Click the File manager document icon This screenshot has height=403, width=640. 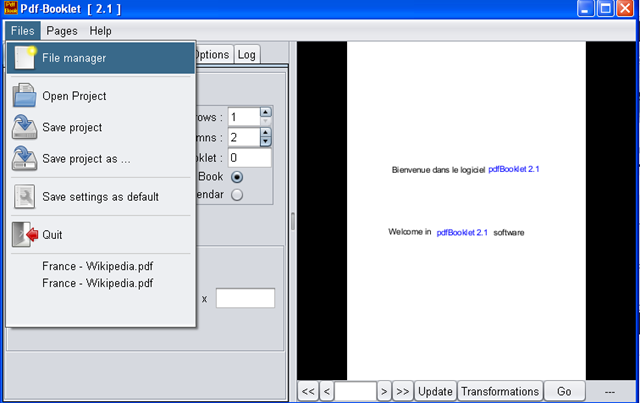[24, 58]
